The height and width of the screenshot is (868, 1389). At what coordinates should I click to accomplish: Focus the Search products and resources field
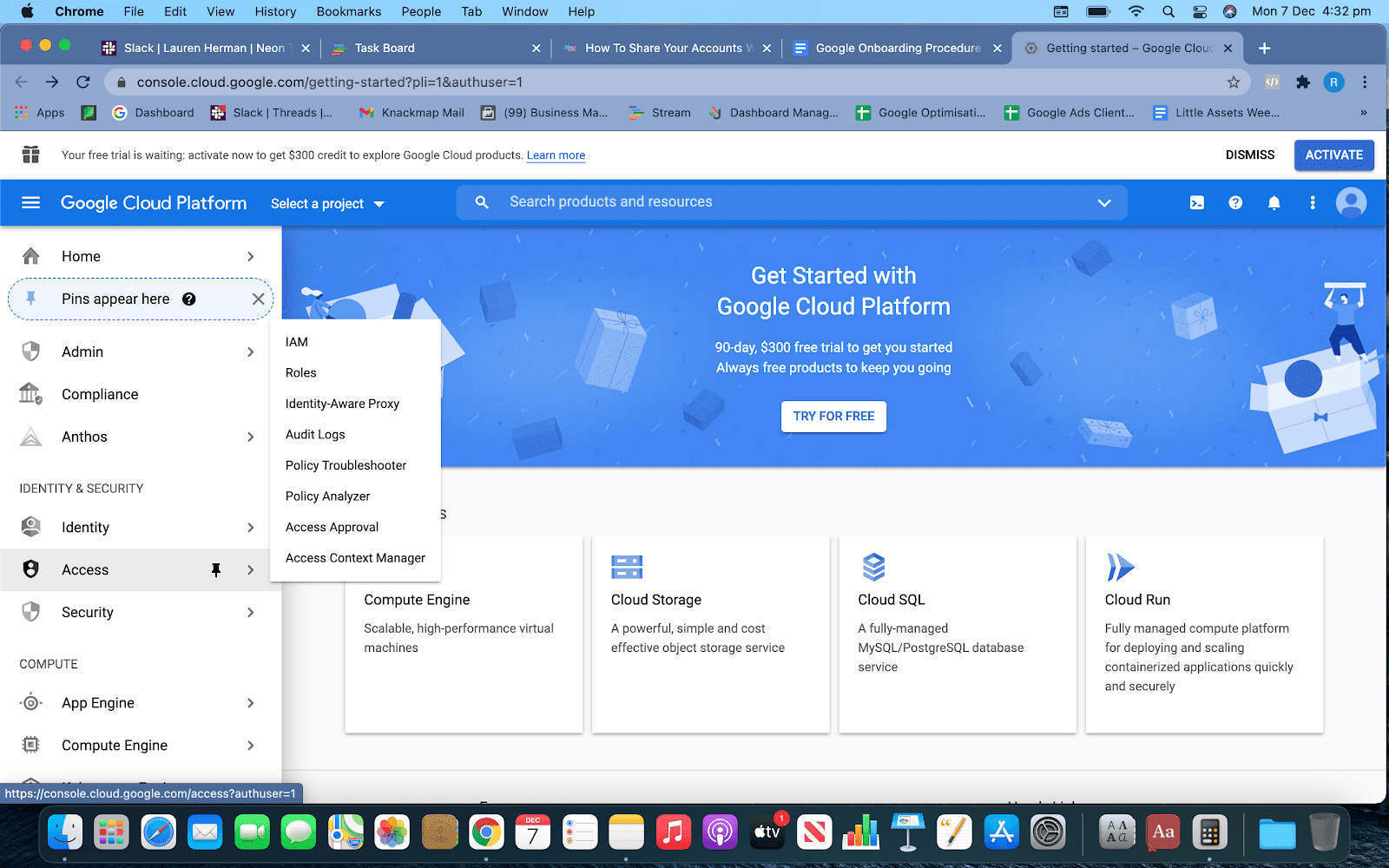click(x=790, y=202)
